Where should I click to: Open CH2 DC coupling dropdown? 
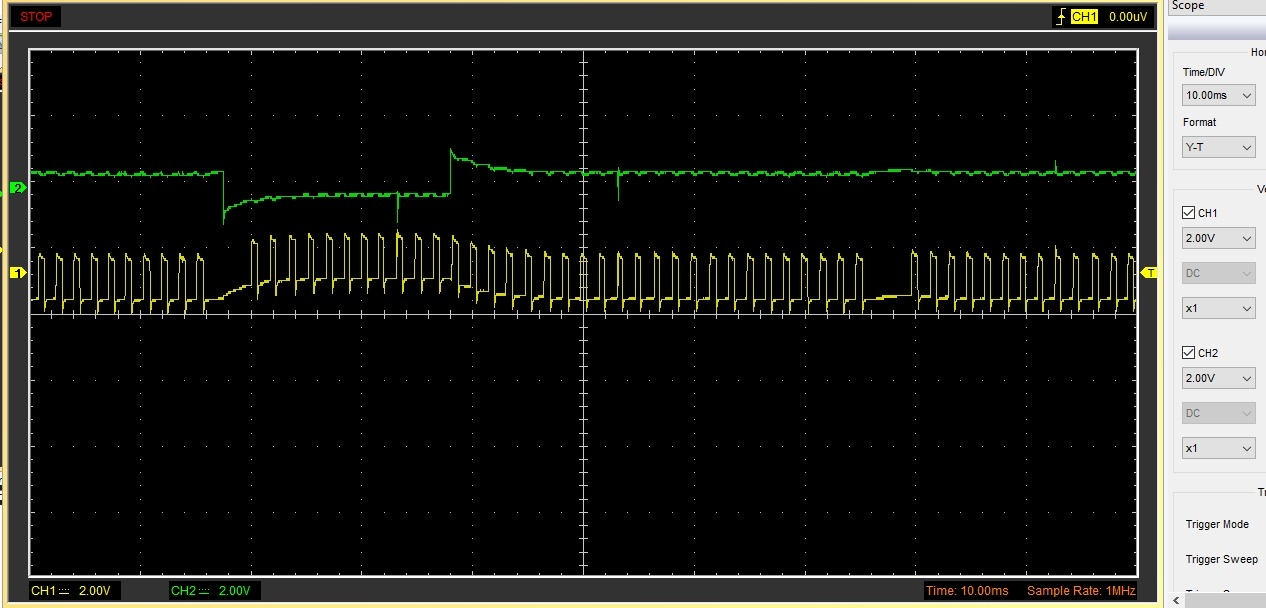[x=1218, y=413]
